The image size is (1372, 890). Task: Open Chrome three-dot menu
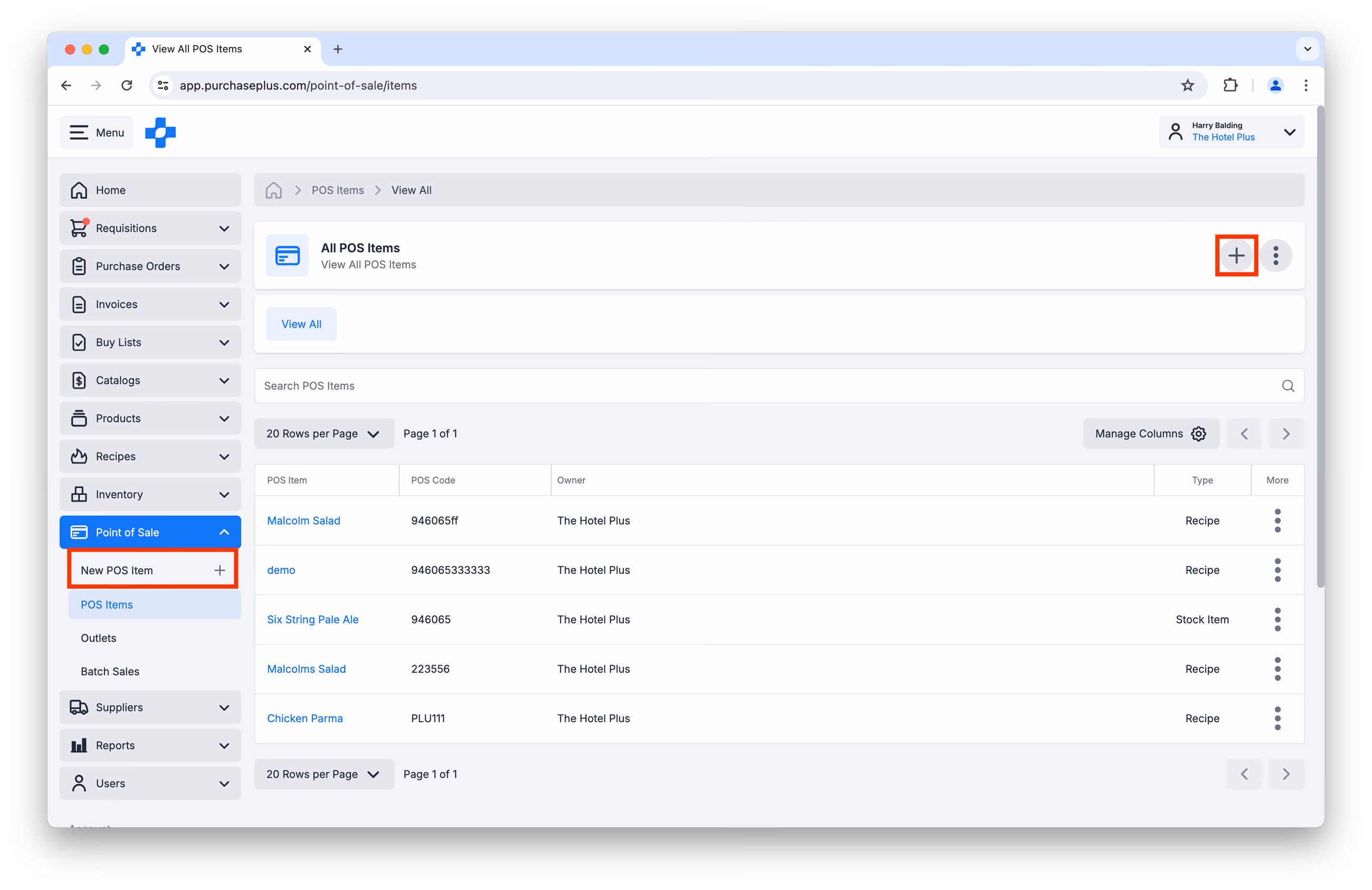[x=1306, y=86]
